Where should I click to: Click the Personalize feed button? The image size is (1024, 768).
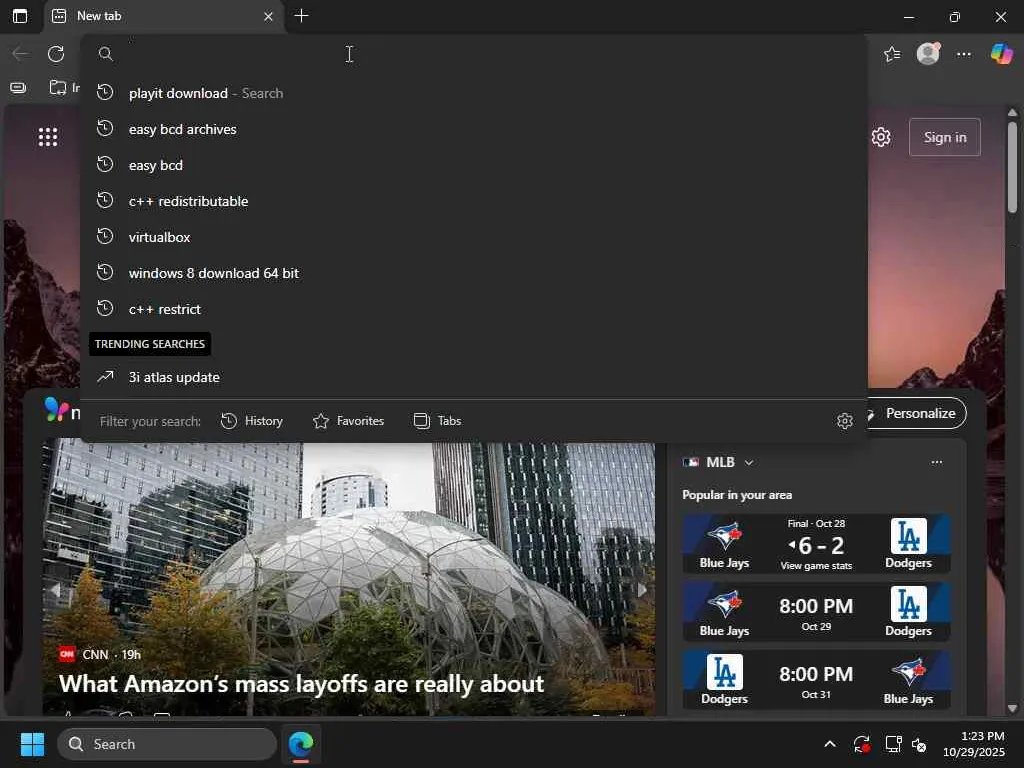917,413
